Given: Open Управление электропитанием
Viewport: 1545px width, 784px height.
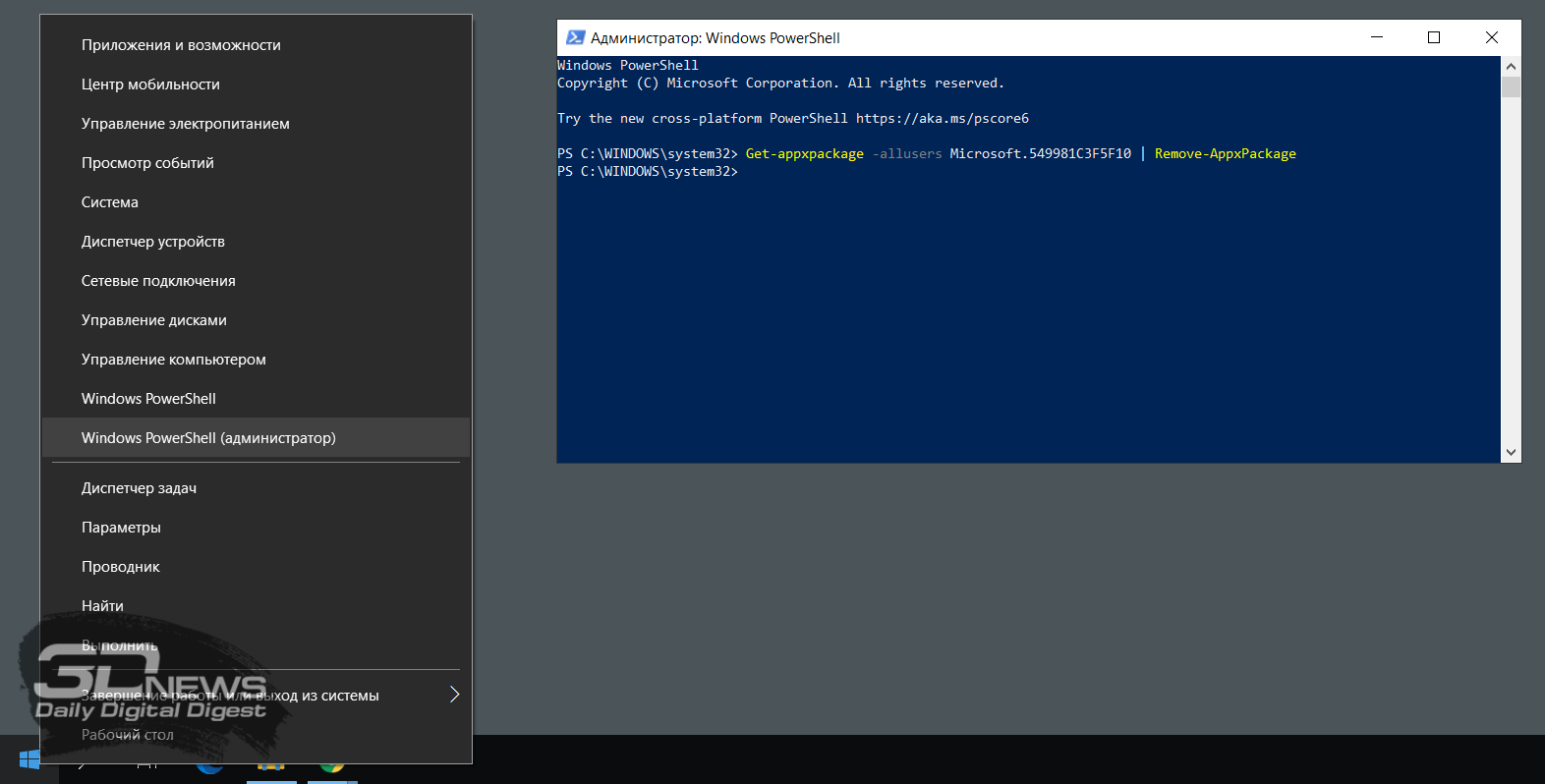Looking at the screenshot, I should click(256, 124).
